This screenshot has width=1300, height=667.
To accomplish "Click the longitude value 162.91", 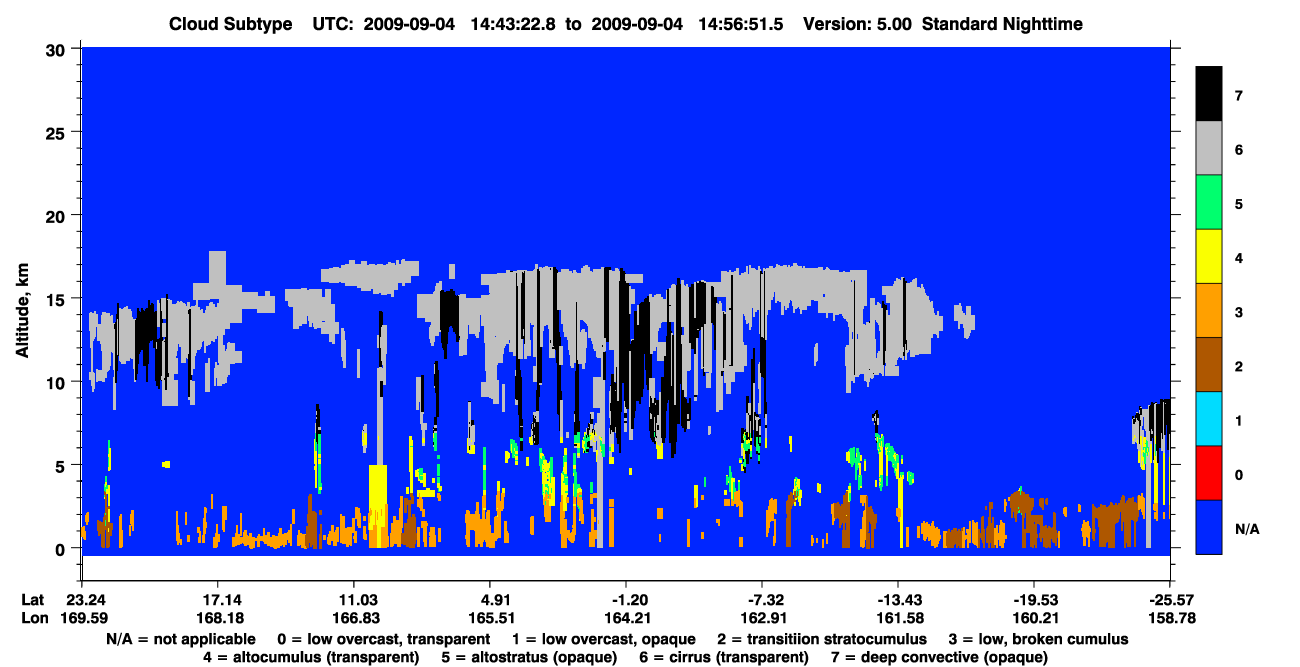I will click(762, 618).
